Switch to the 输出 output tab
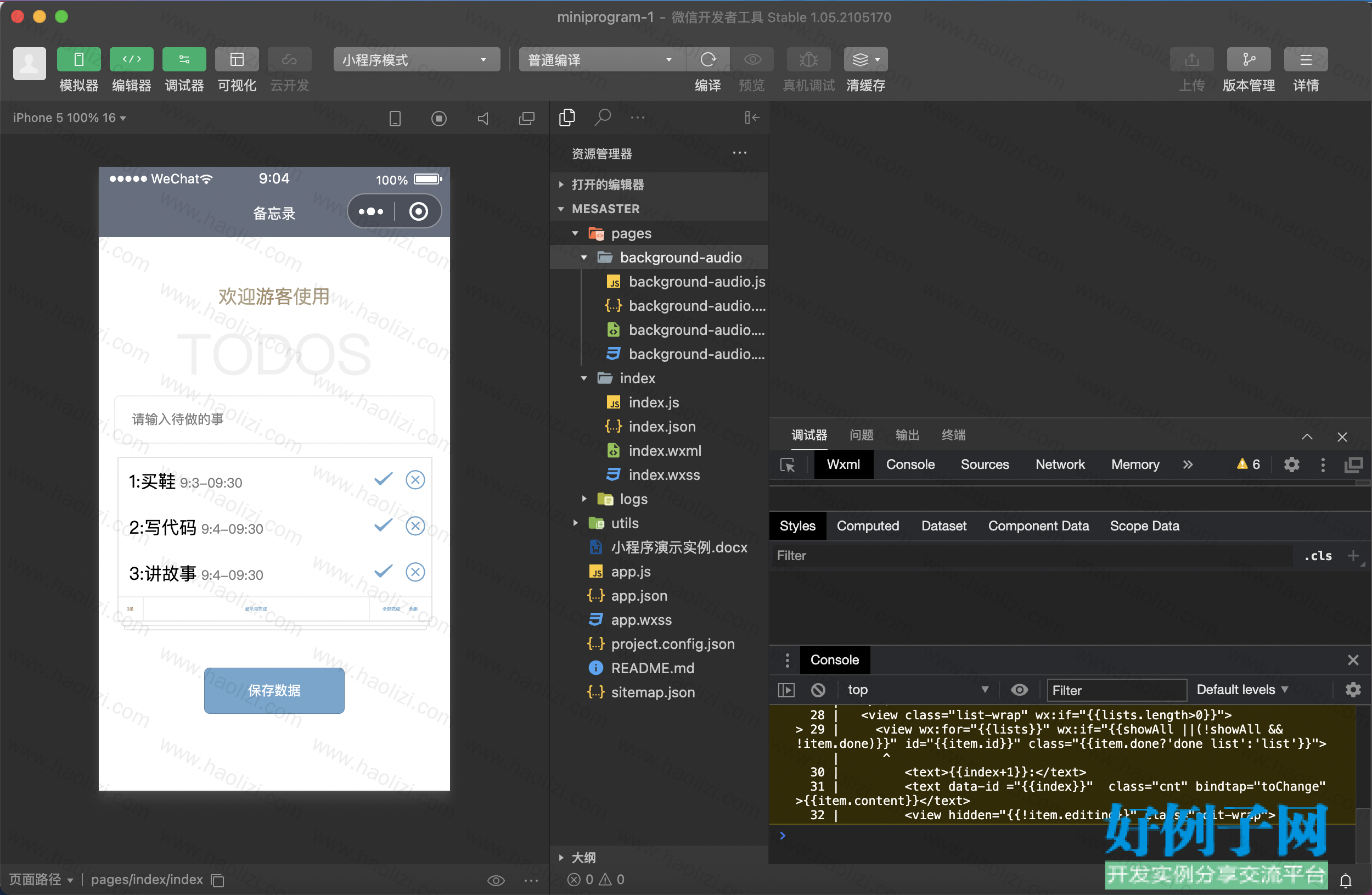The height and width of the screenshot is (895, 1372). click(907, 435)
